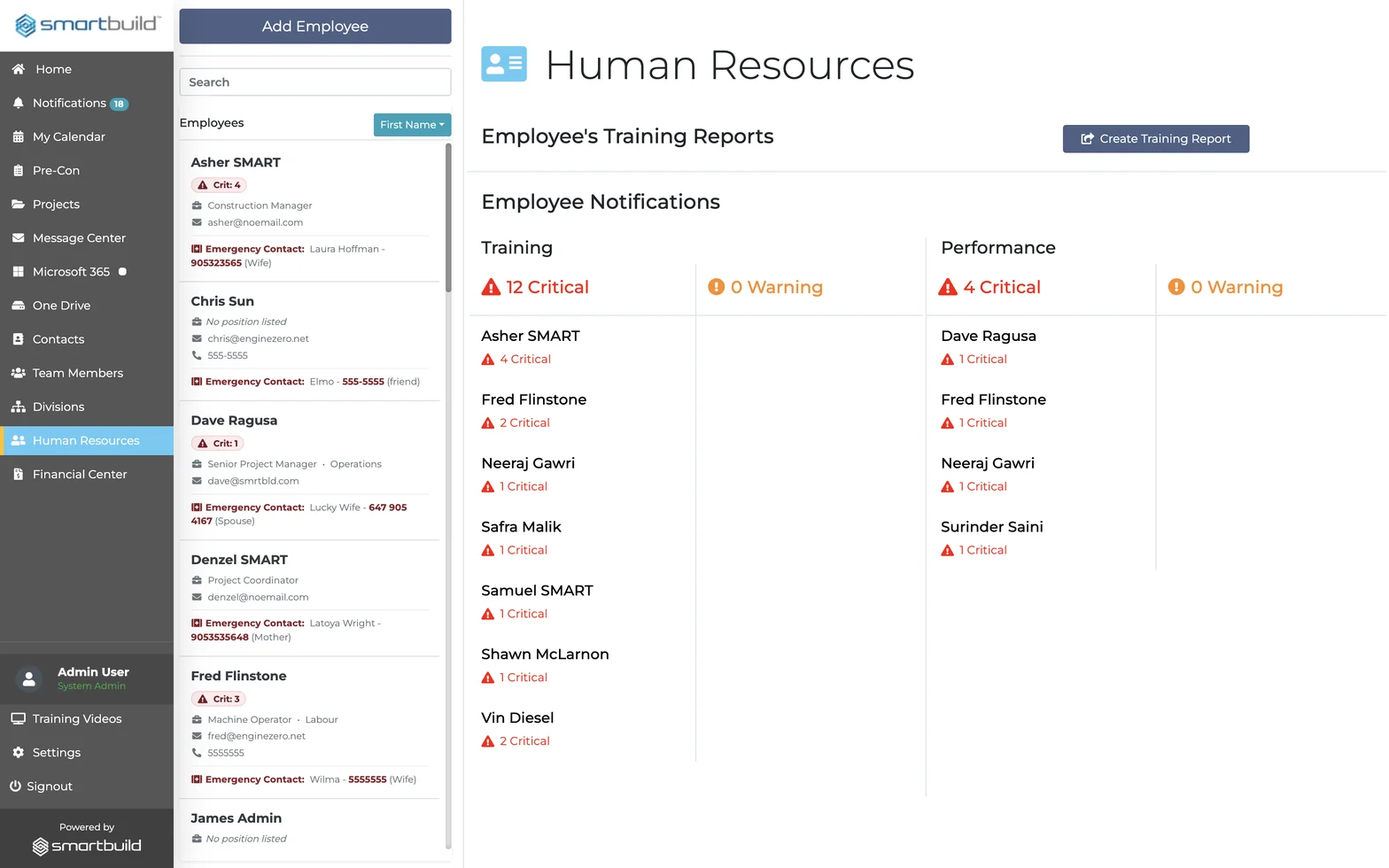The image size is (1389, 868).
Task: Click the Financial Center document icon
Action: (x=18, y=474)
